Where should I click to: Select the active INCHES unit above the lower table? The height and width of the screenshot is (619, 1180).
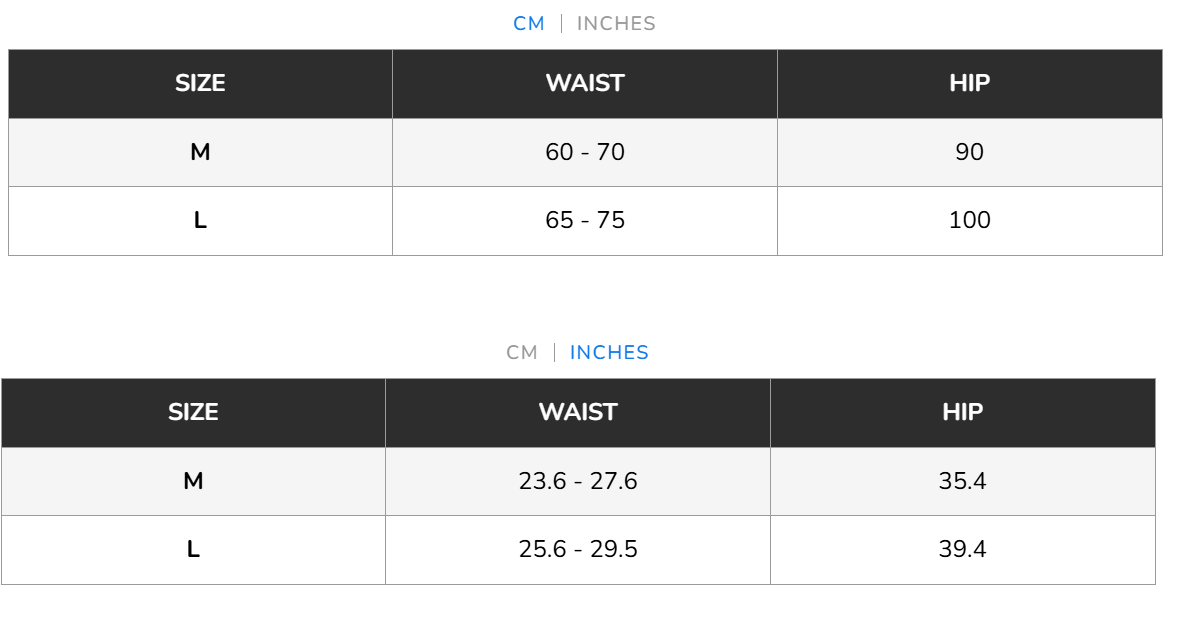click(x=609, y=353)
